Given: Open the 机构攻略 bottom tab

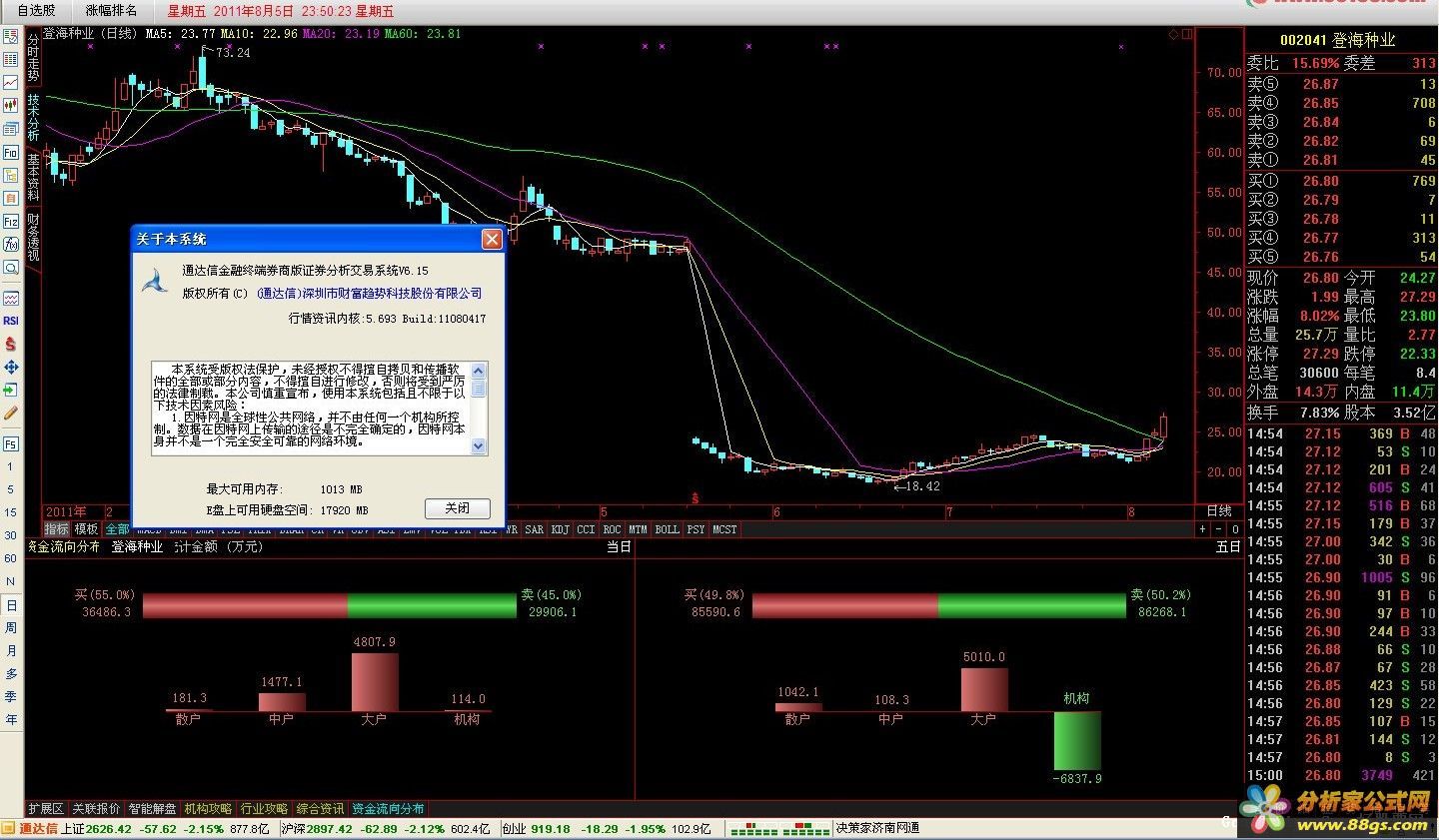Looking at the screenshot, I should 208,809.
